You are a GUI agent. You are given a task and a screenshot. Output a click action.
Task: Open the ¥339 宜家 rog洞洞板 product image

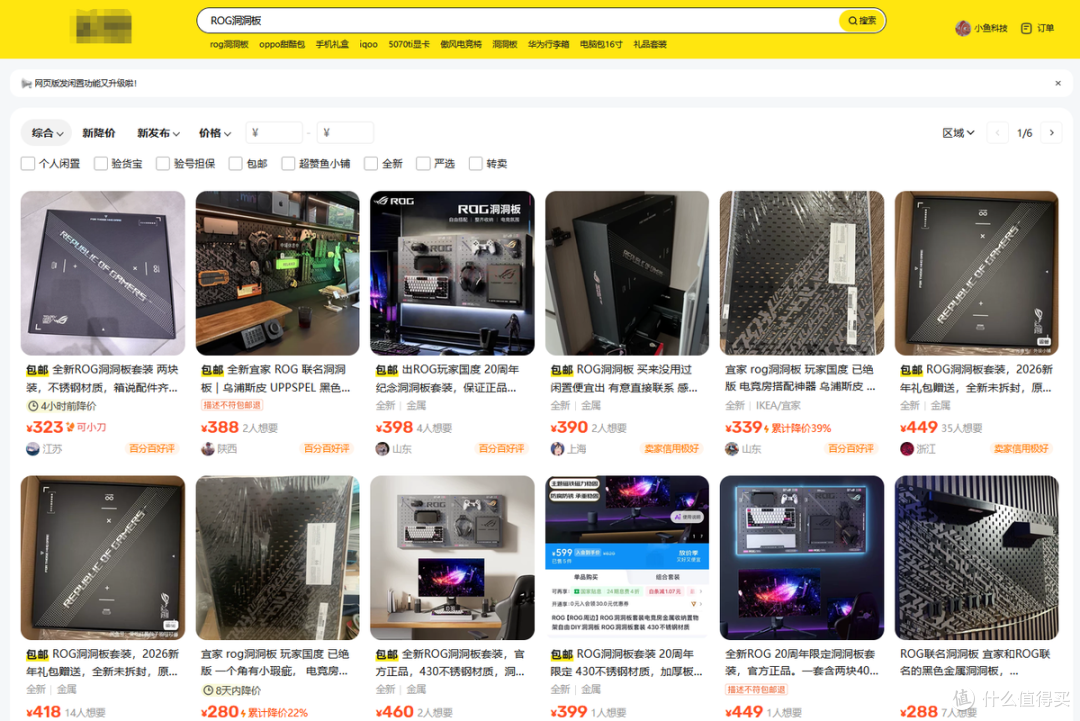tap(802, 273)
